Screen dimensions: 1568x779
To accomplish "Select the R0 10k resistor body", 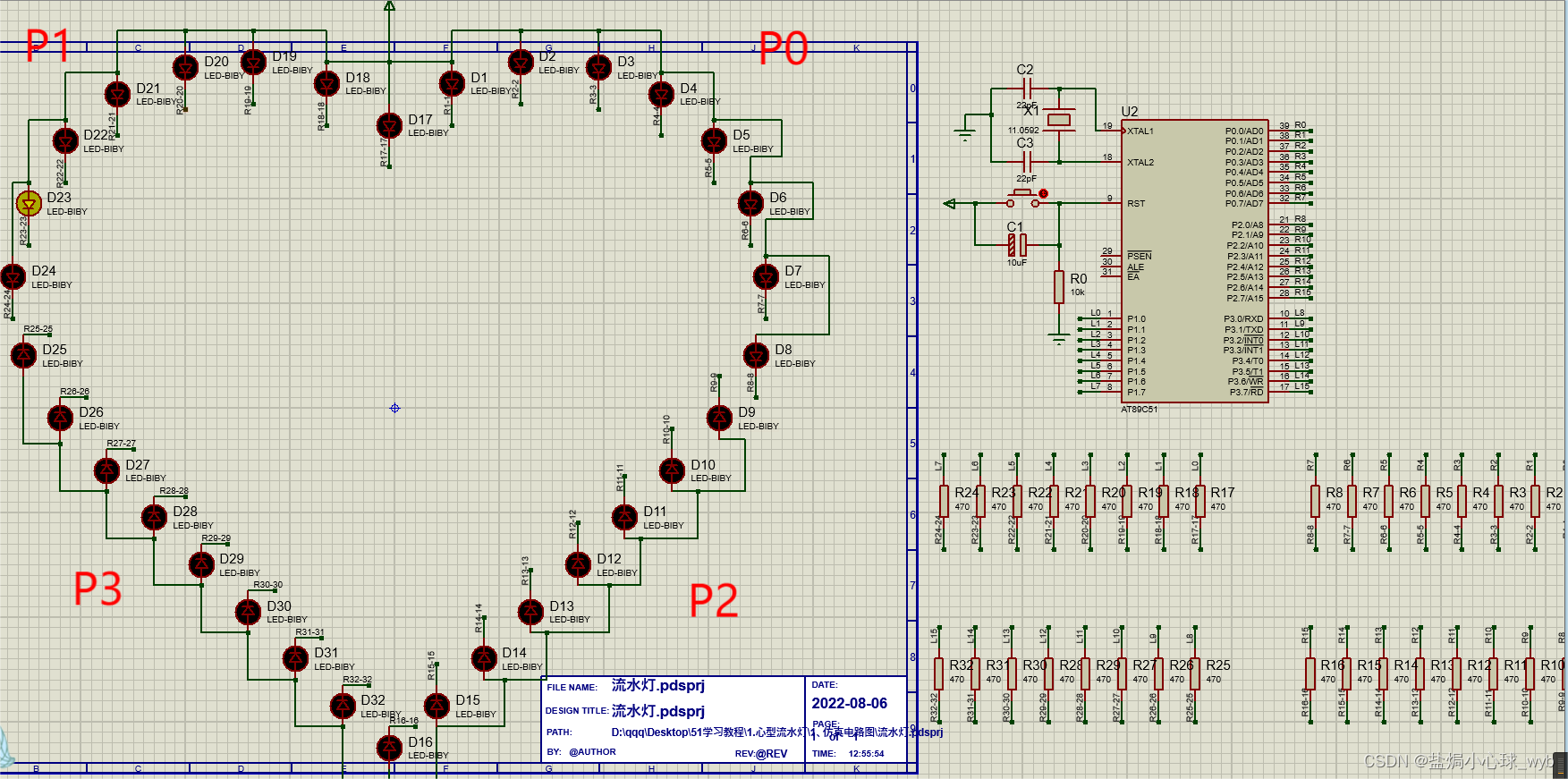I will pos(1059,287).
